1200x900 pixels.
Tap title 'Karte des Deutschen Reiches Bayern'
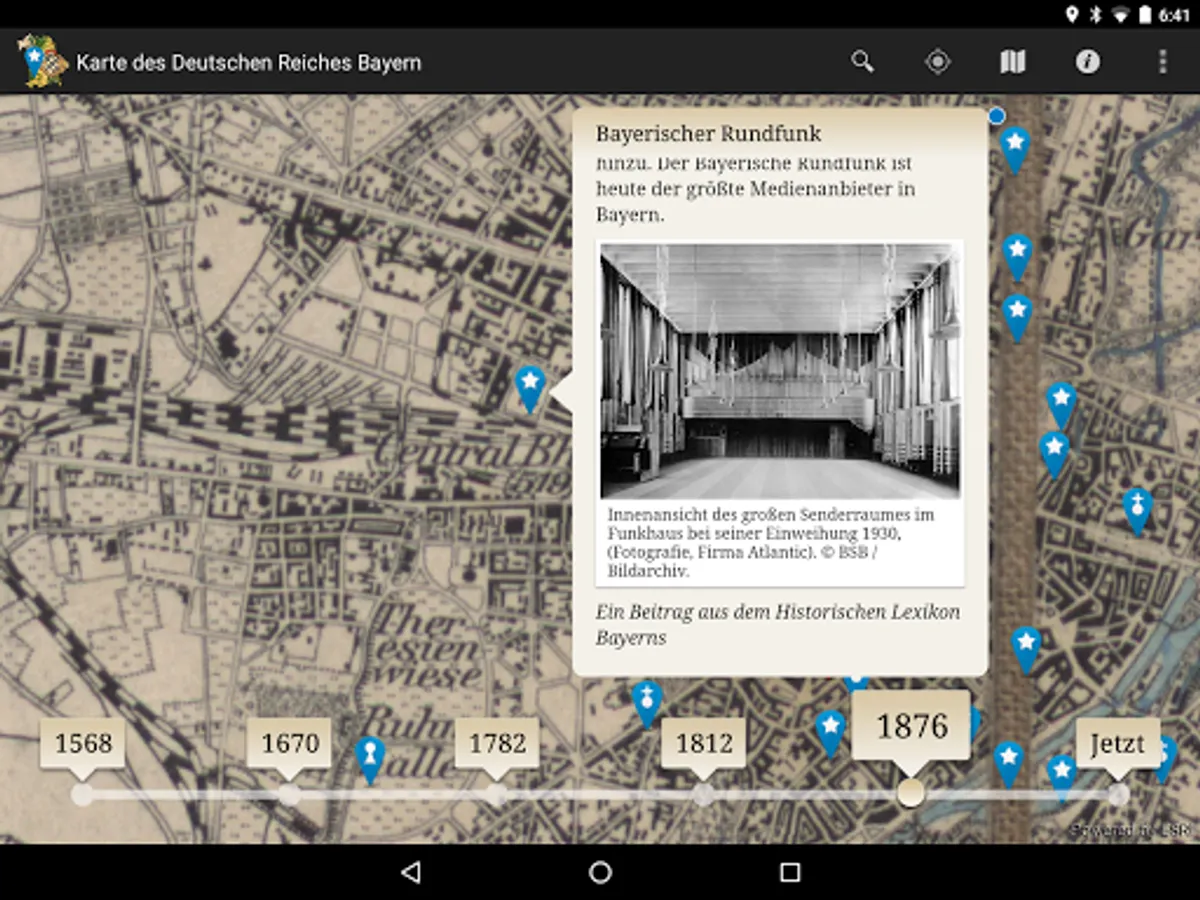pos(249,62)
